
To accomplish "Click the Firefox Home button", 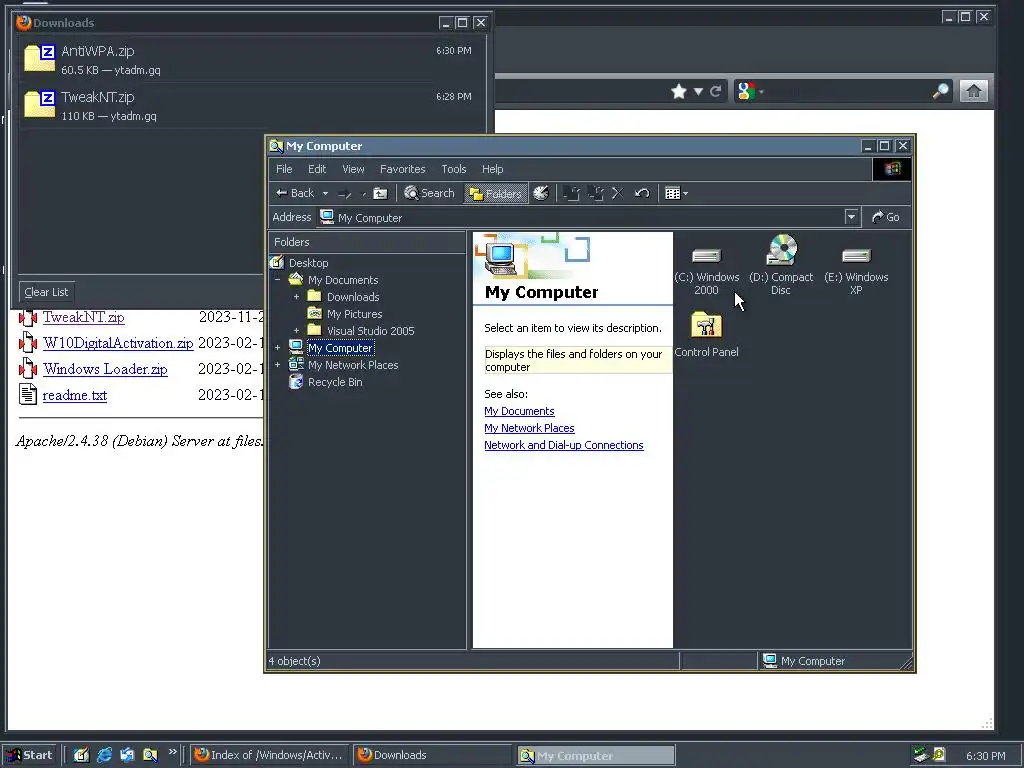I will (x=973, y=91).
